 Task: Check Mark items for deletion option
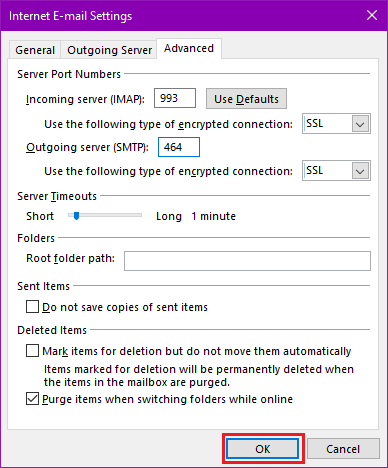click(32, 351)
